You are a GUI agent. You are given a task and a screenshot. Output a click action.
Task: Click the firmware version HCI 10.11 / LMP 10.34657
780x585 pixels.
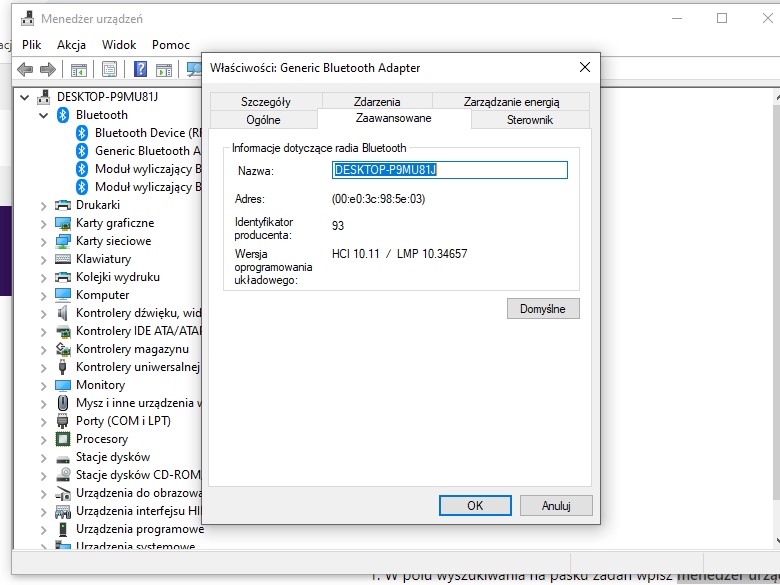(x=399, y=254)
